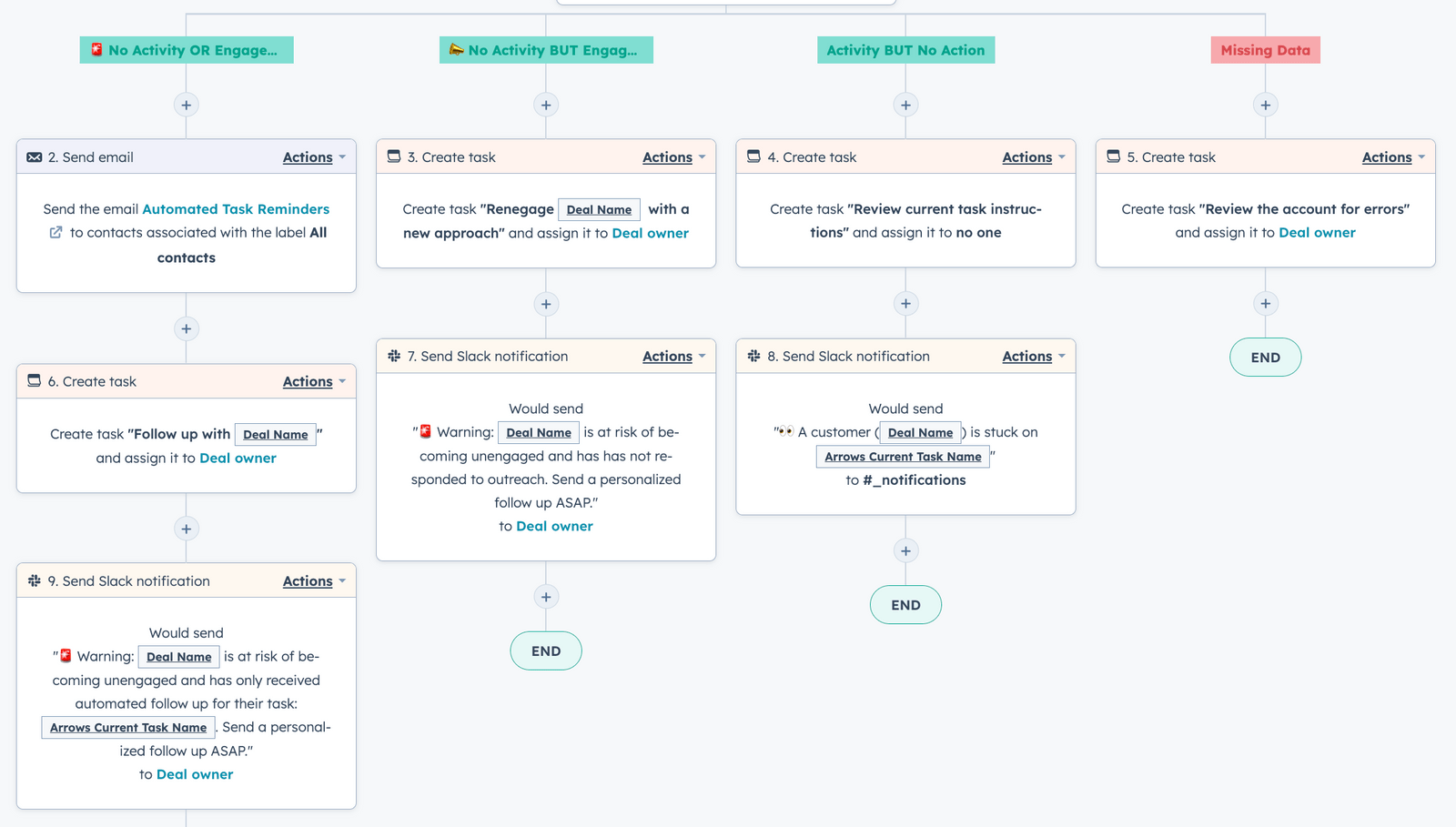Click the Deal owner link in step 6
Screen dimensions: 1456x827
click(238, 458)
